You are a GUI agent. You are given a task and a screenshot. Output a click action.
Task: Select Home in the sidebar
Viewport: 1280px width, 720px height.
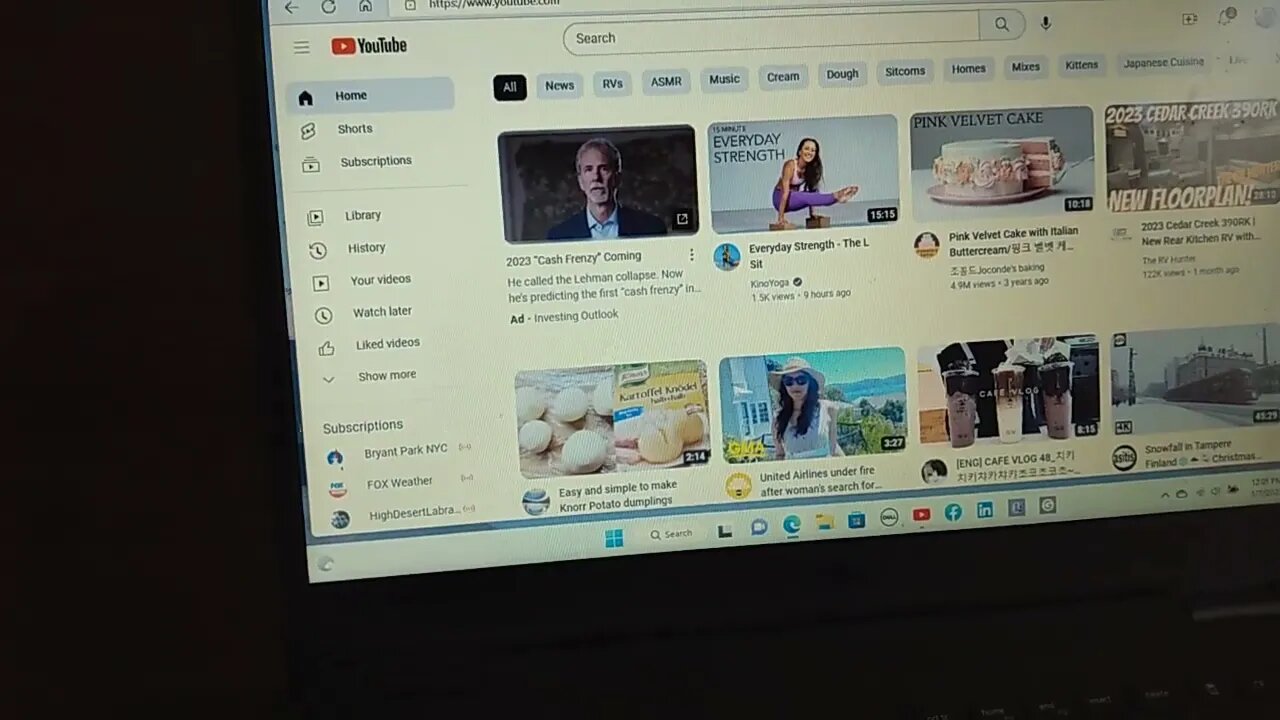(370, 96)
